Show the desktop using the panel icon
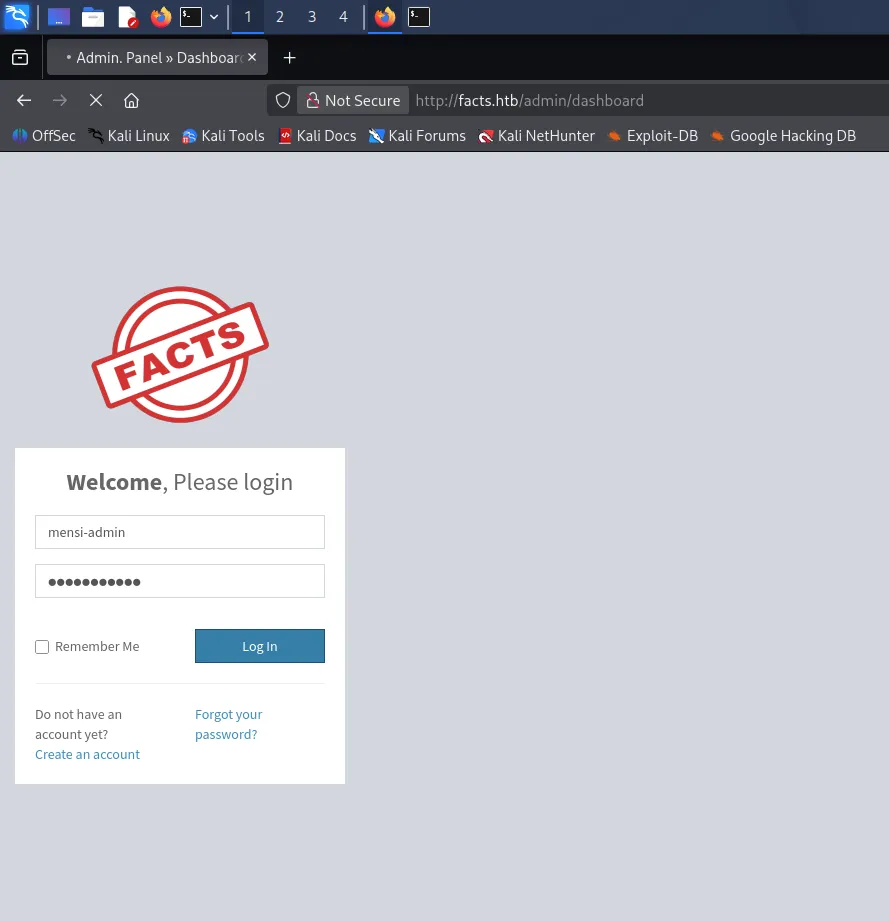This screenshot has height=921, width=889. (59, 17)
